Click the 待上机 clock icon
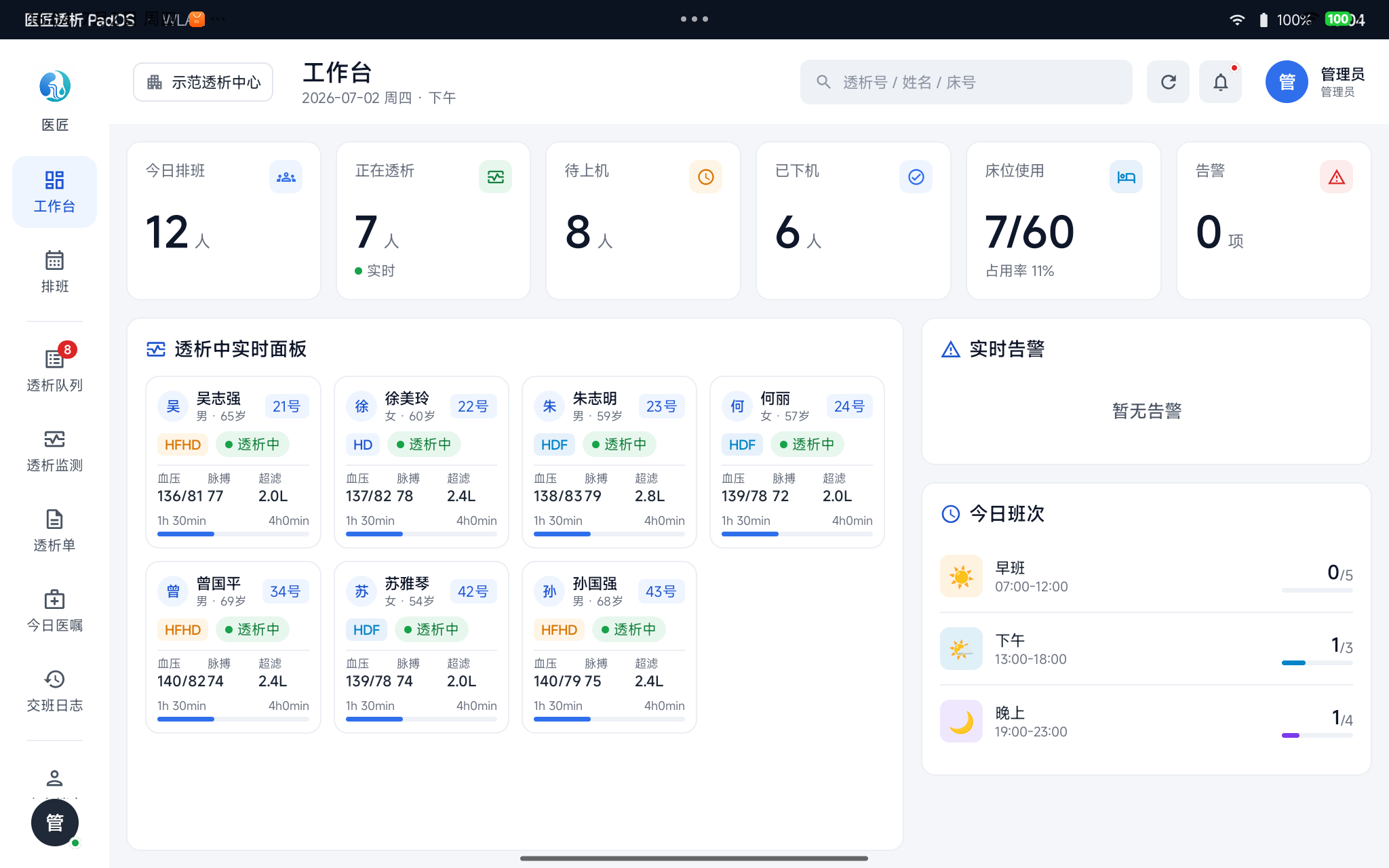 [x=705, y=177]
